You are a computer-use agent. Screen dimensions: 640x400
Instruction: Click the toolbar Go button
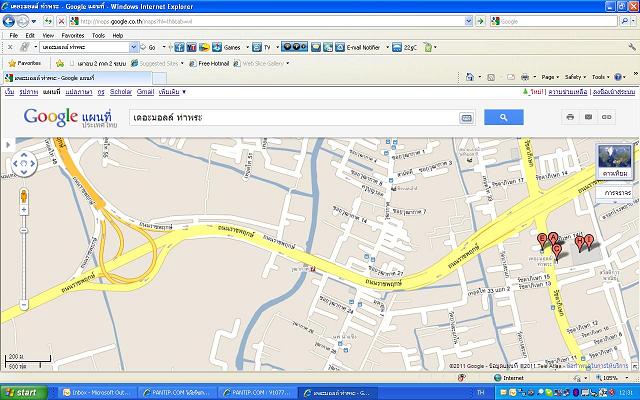[x=149, y=47]
